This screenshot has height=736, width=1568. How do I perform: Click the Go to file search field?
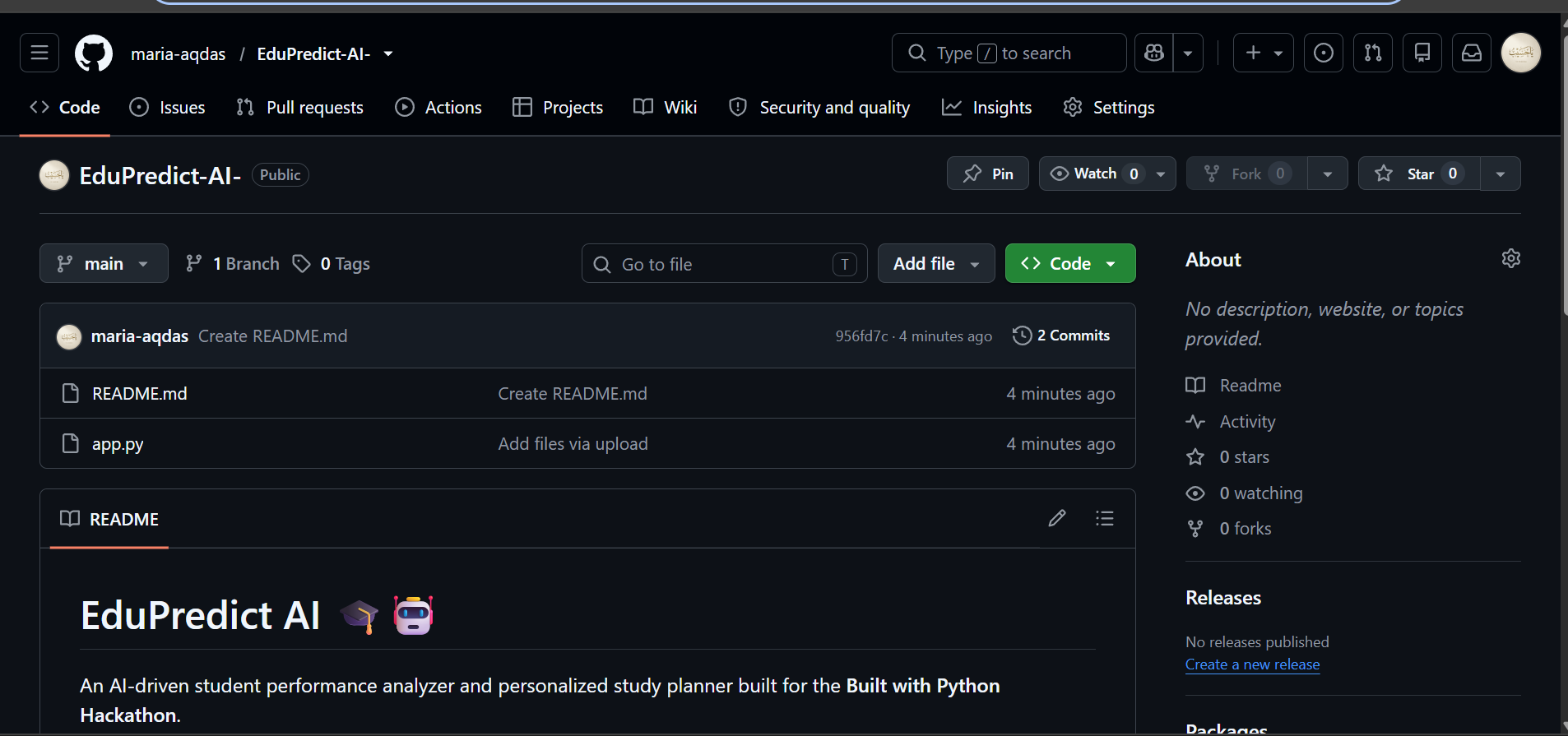click(724, 263)
